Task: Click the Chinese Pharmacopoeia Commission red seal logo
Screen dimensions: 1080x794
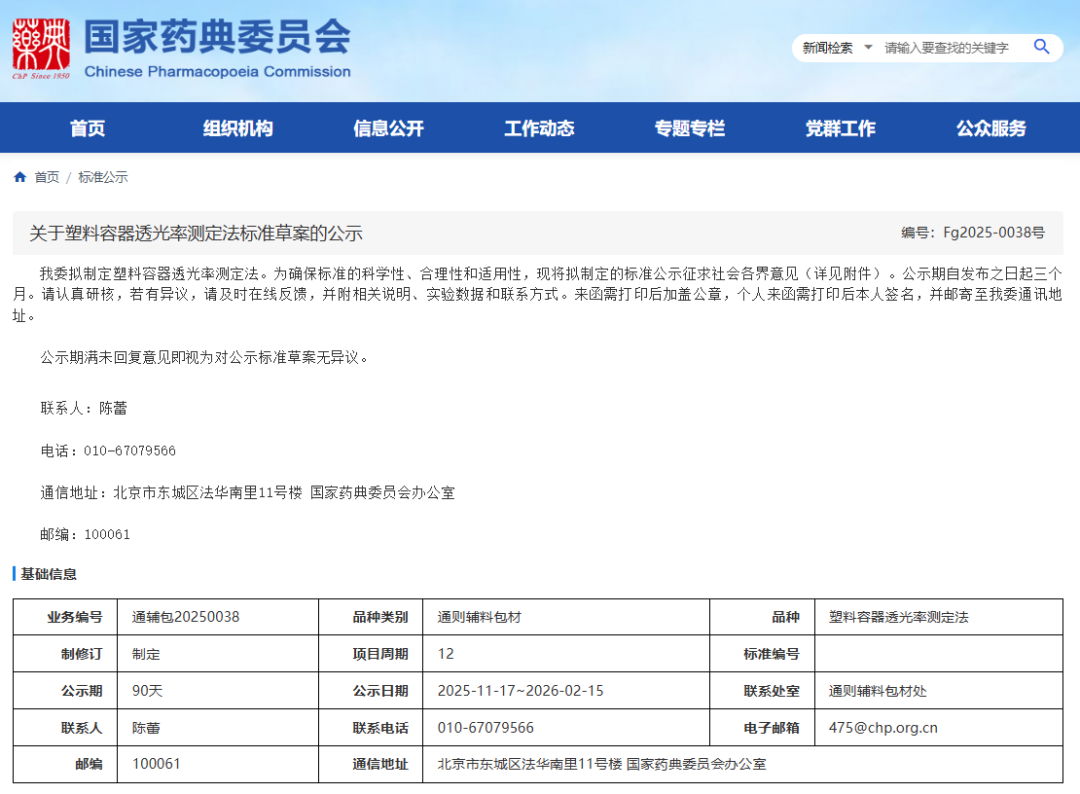Action: pos(41,48)
